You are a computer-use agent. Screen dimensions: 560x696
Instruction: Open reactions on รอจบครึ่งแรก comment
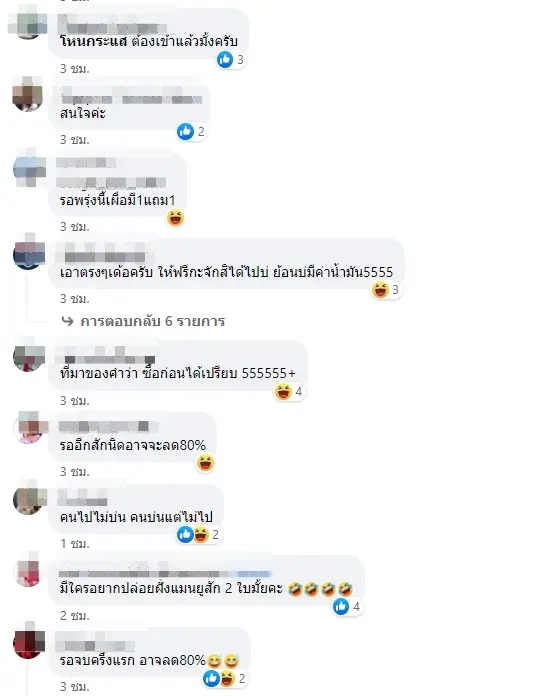pos(224,678)
